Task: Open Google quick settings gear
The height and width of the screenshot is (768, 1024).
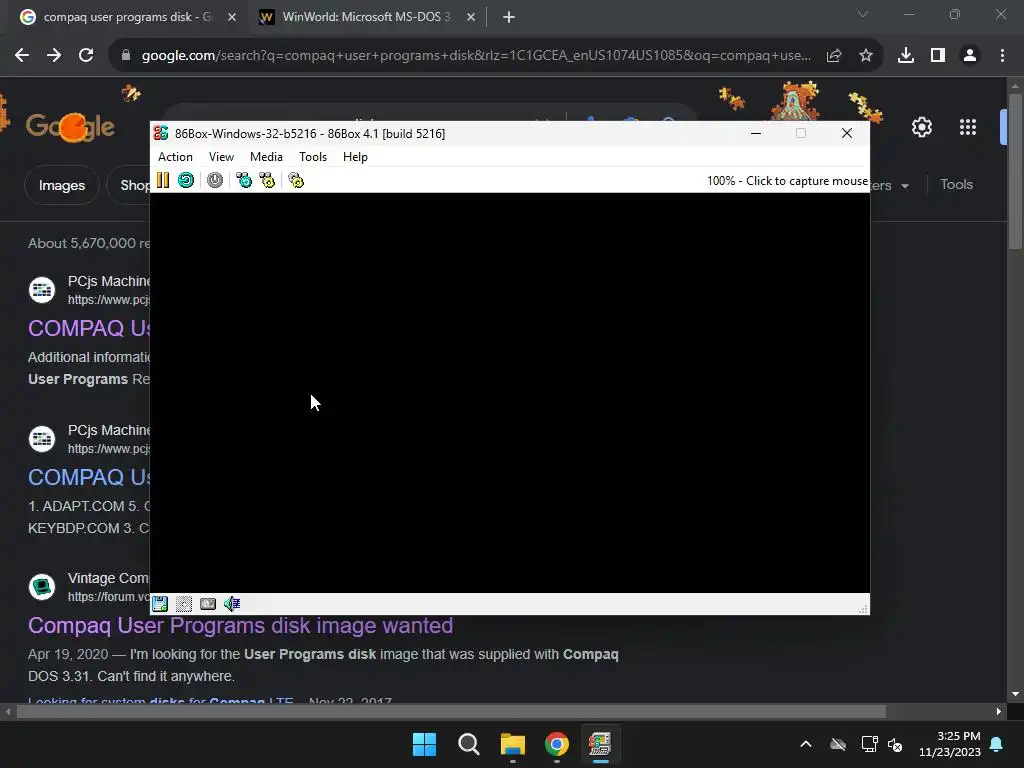Action: pyautogui.click(x=921, y=127)
